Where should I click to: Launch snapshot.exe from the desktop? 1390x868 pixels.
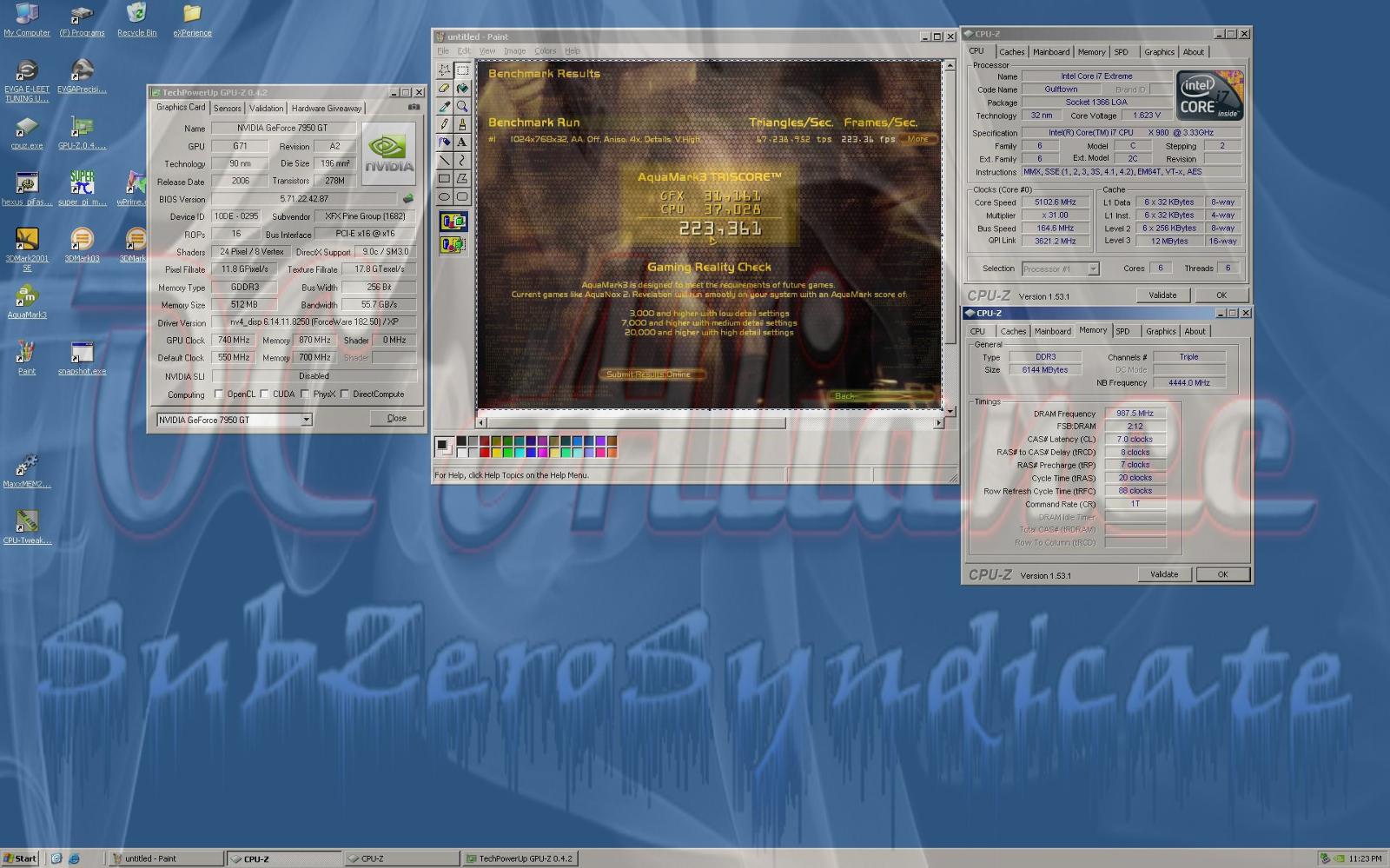[x=82, y=357]
